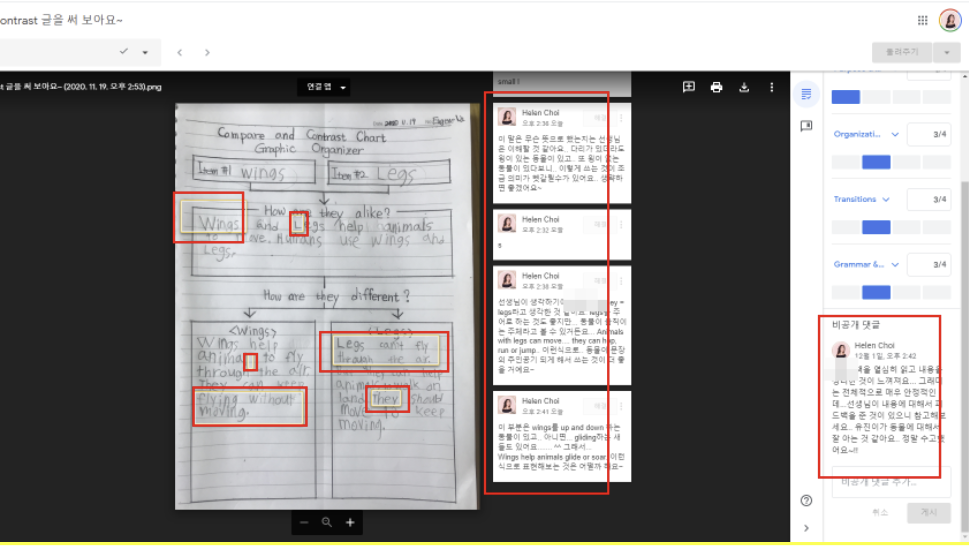Select highlighted blue level under Organization
This screenshot has width=969, height=548.
(x=876, y=162)
